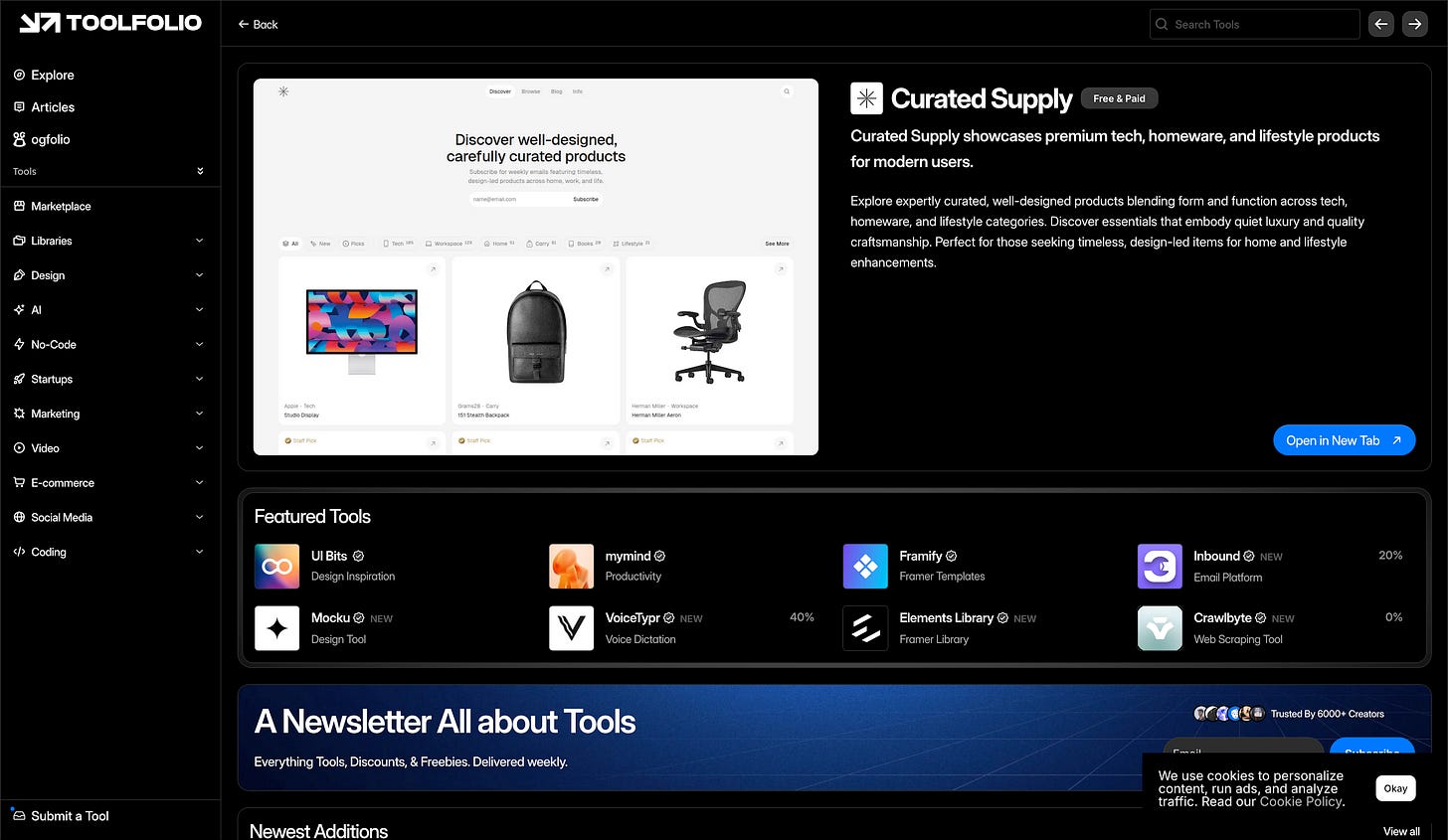The height and width of the screenshot is (840, 1448).
Task: Click the UI Bits tool name
Action: 329,556
